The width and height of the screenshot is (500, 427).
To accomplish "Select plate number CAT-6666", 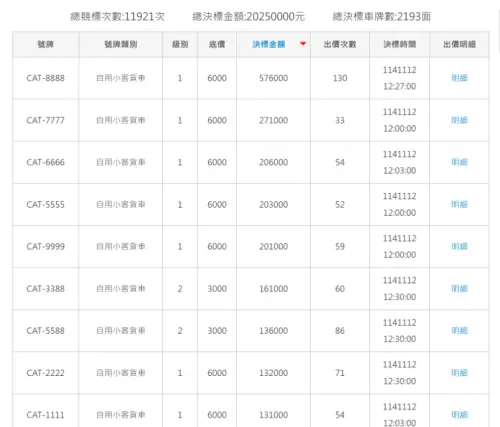I will (x=46, y=162).
